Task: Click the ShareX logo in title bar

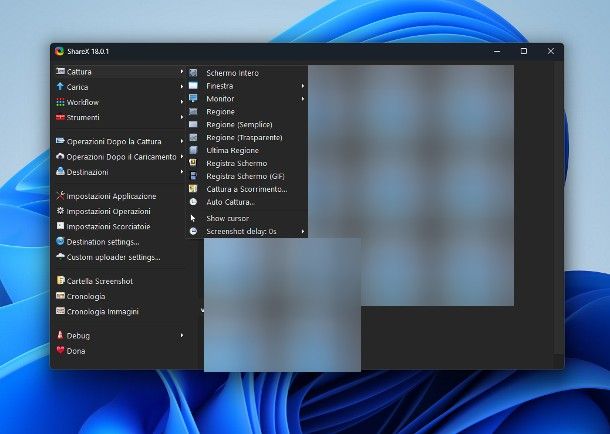Action: (59, 51)
